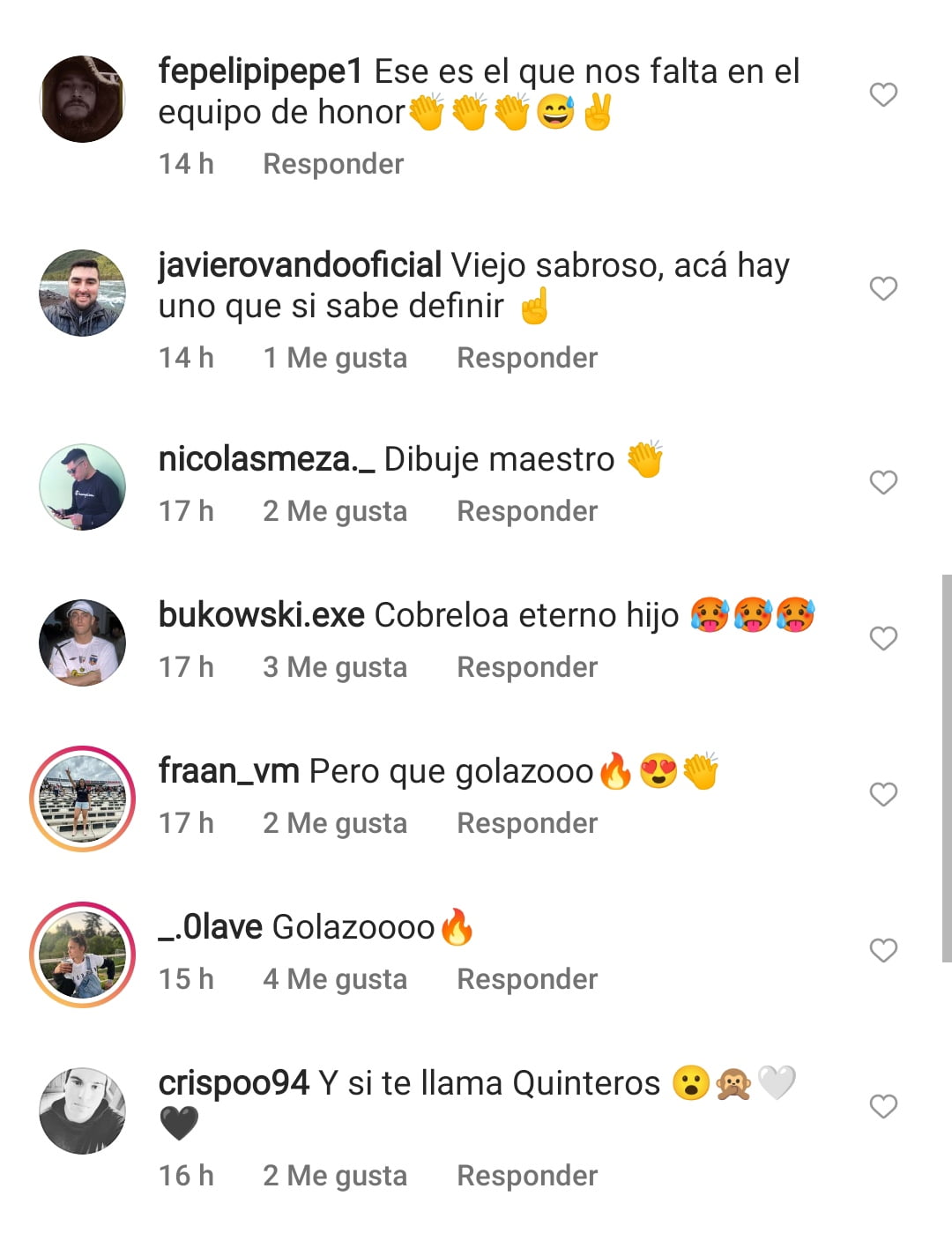Click Responder under crispoo94's comment
This screenshot has height=1233, width=952.
pos(527,1176)
